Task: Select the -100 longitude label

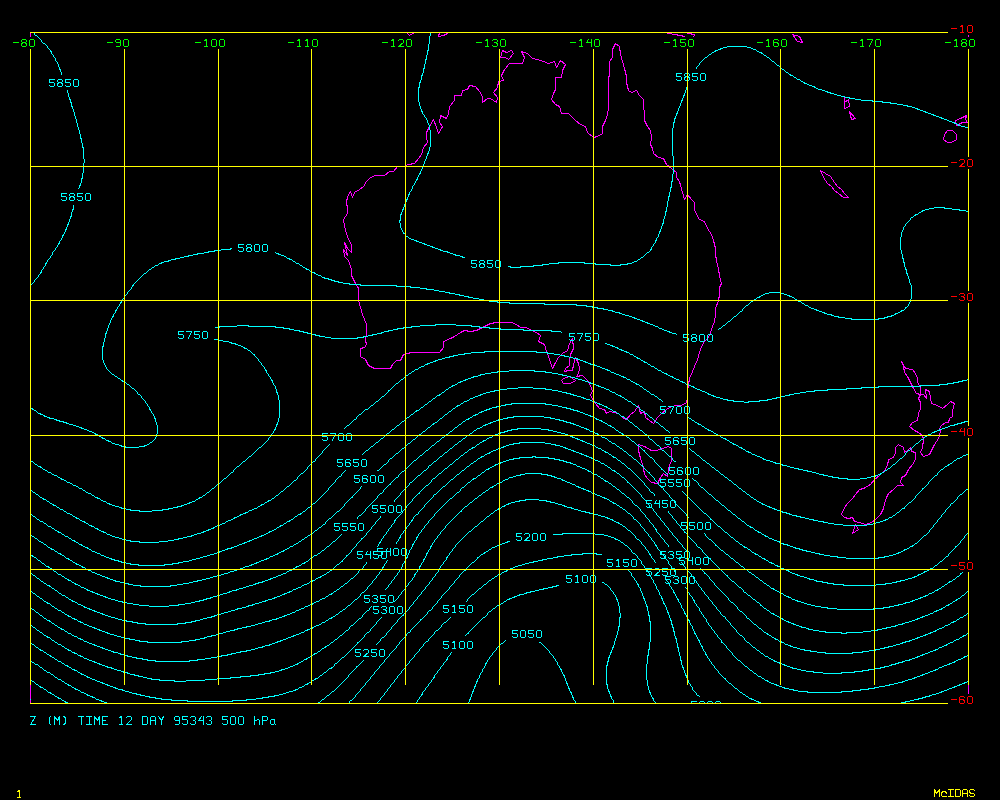Action: [x=210, y=43]
